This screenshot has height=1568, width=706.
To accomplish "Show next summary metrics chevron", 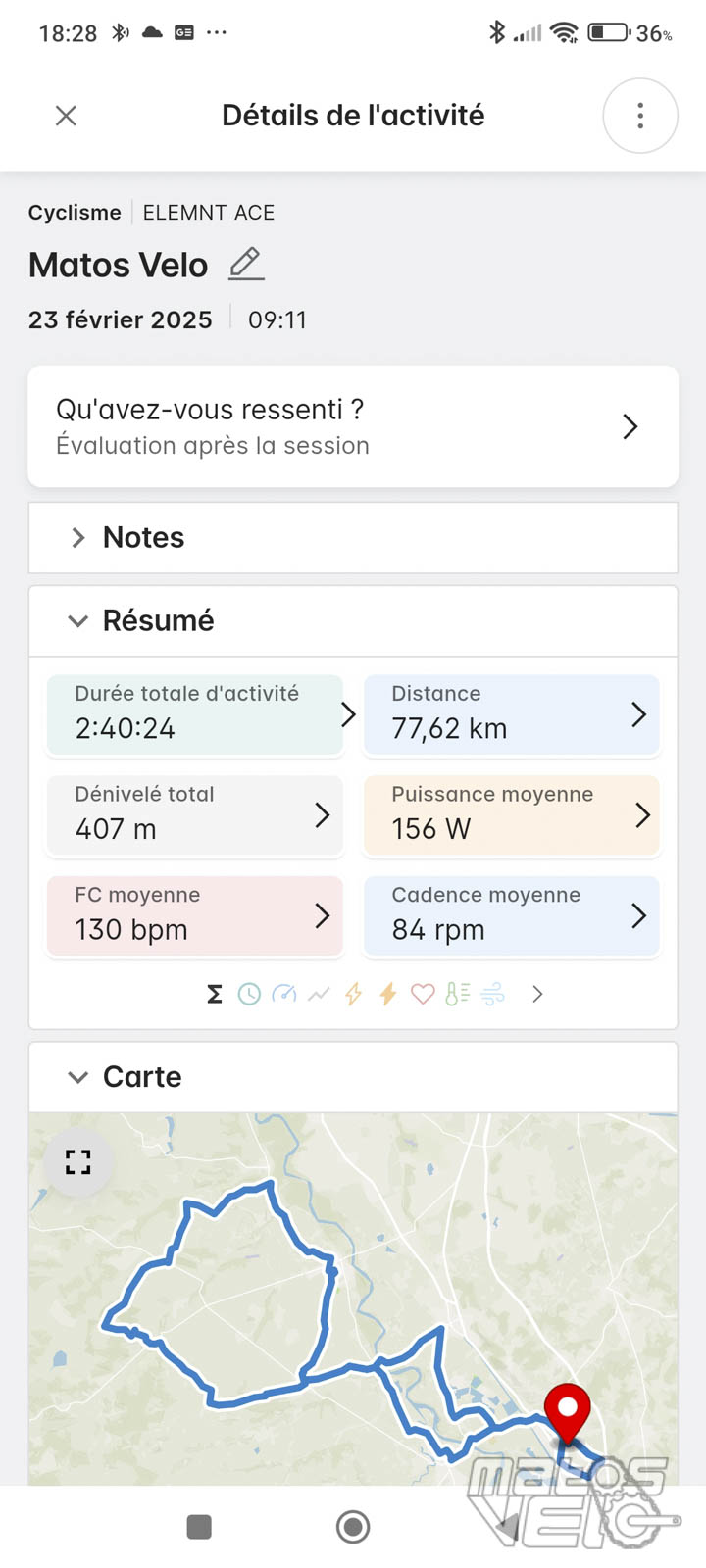I will (537, 995).
